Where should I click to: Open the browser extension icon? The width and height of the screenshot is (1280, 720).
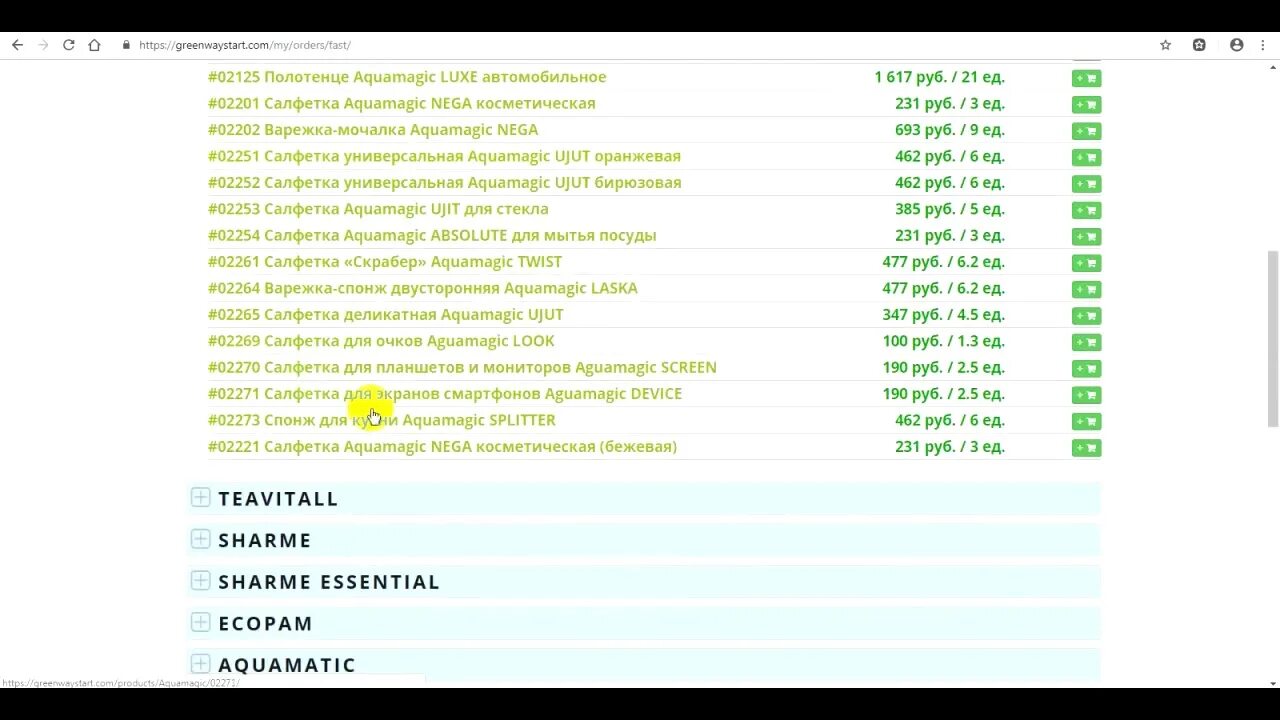point(1199,45)
